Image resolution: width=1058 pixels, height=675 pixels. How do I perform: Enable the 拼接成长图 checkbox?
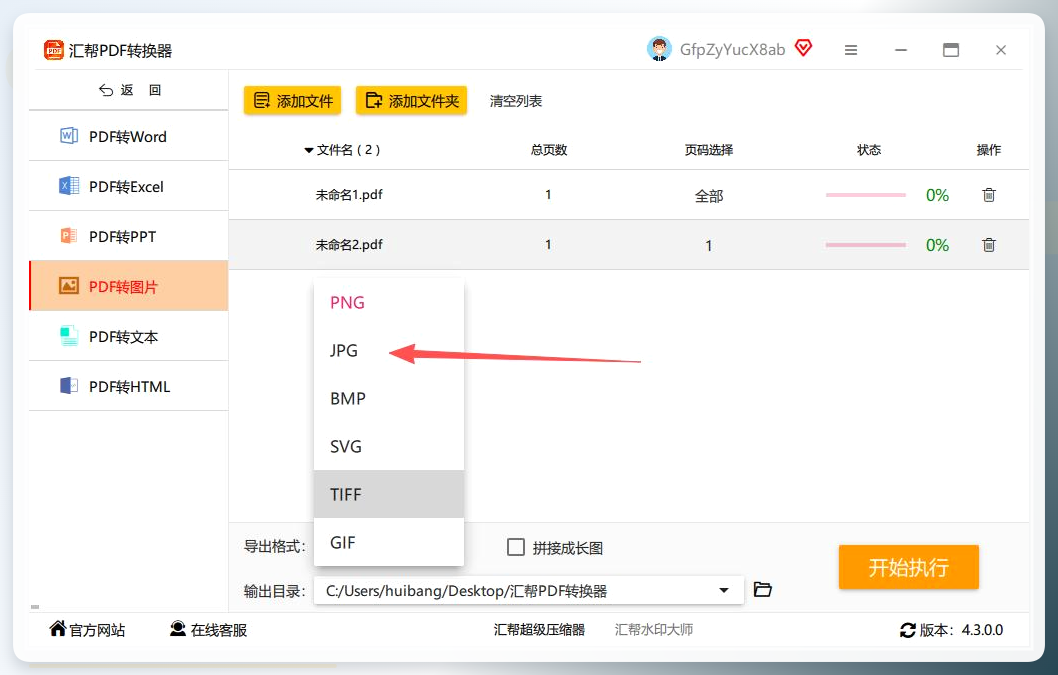(x=516, y=547)
